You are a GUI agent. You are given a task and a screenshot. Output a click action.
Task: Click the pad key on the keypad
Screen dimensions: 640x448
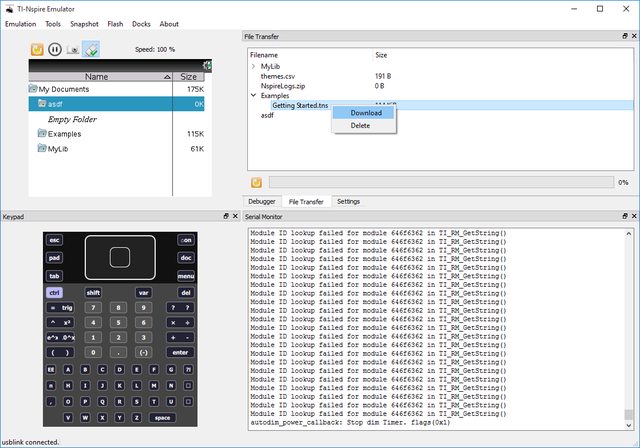point(54,258)
